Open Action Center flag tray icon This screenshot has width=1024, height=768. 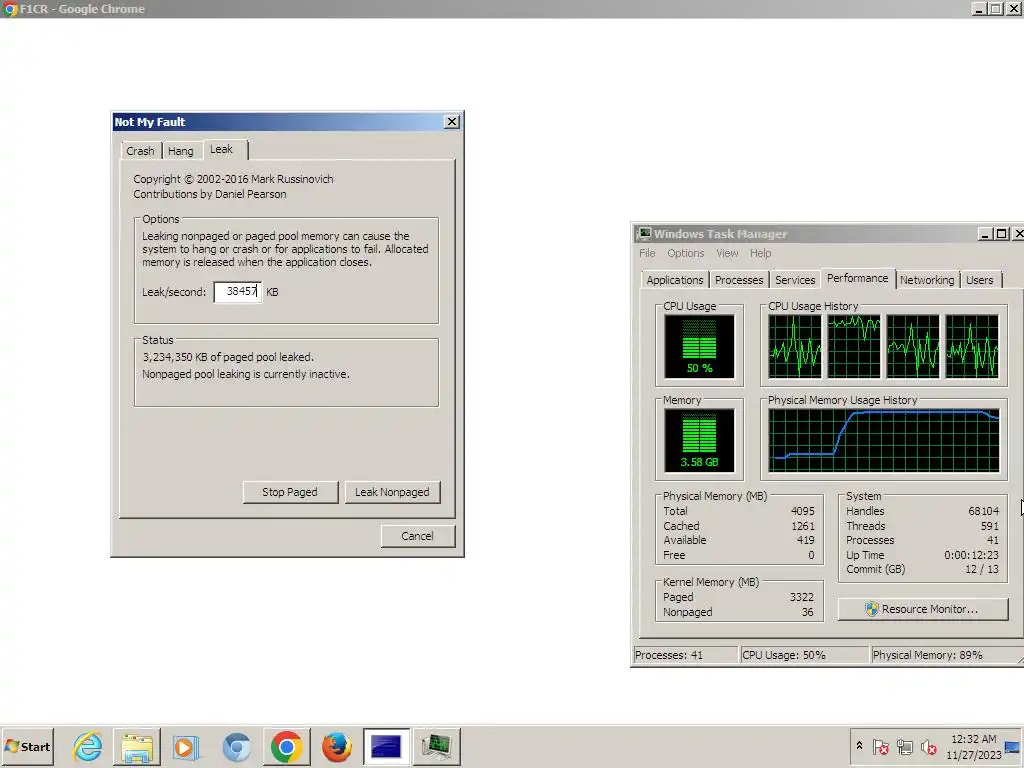(x=880, y=746)
